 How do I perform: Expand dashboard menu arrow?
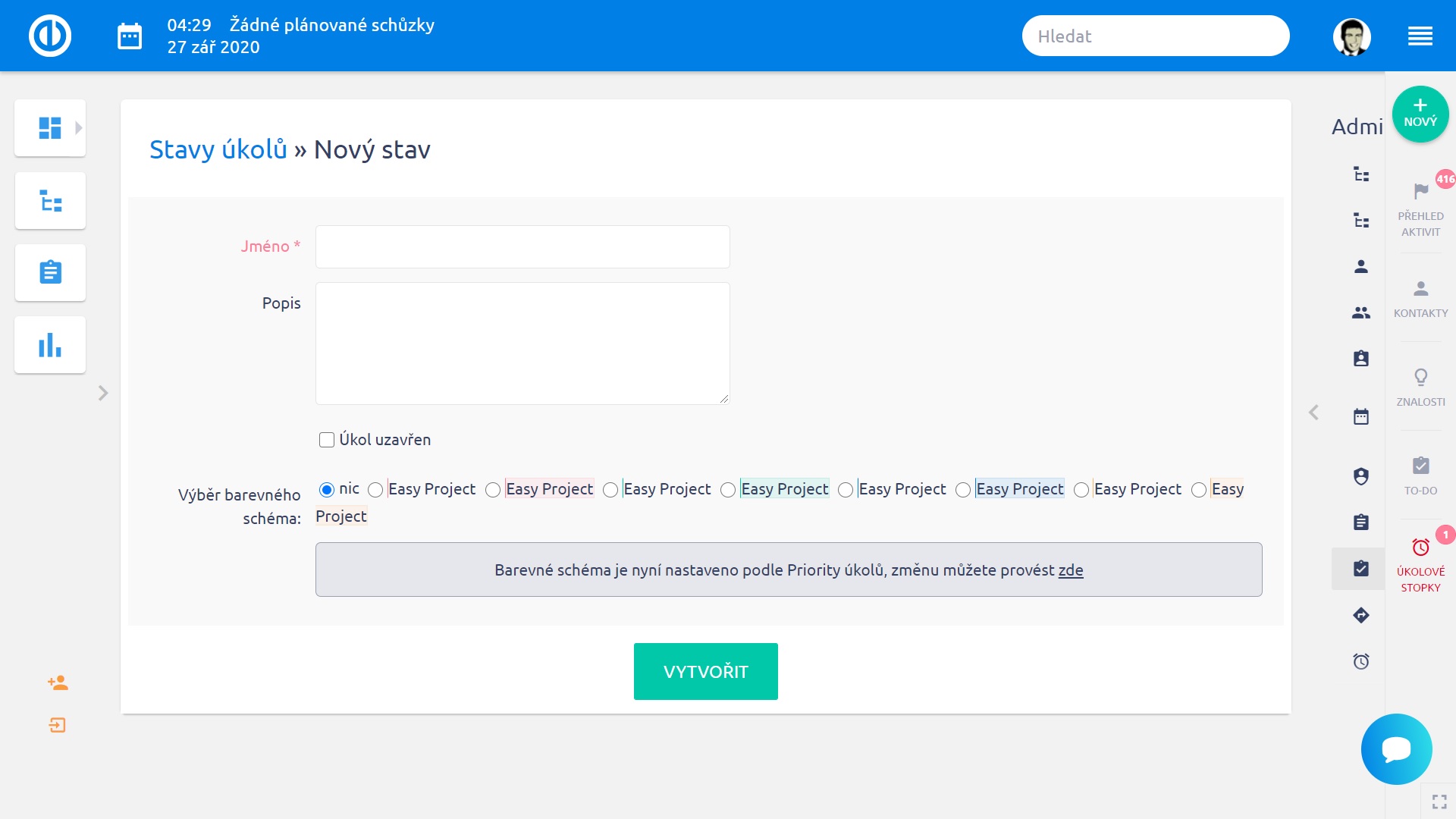coord(78,128)
